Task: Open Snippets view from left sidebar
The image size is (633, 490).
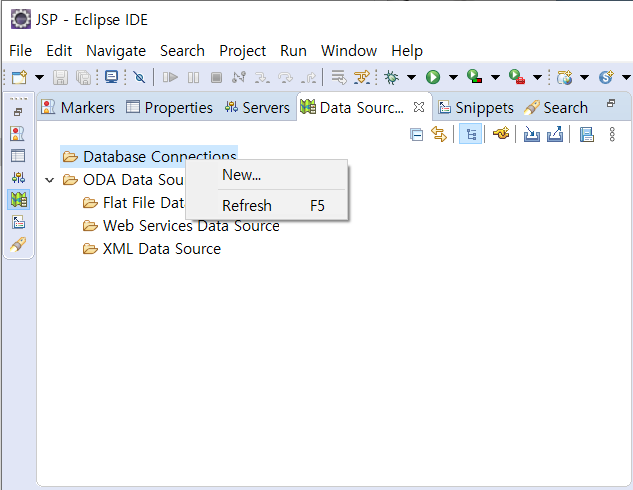Action: (18, 222)
